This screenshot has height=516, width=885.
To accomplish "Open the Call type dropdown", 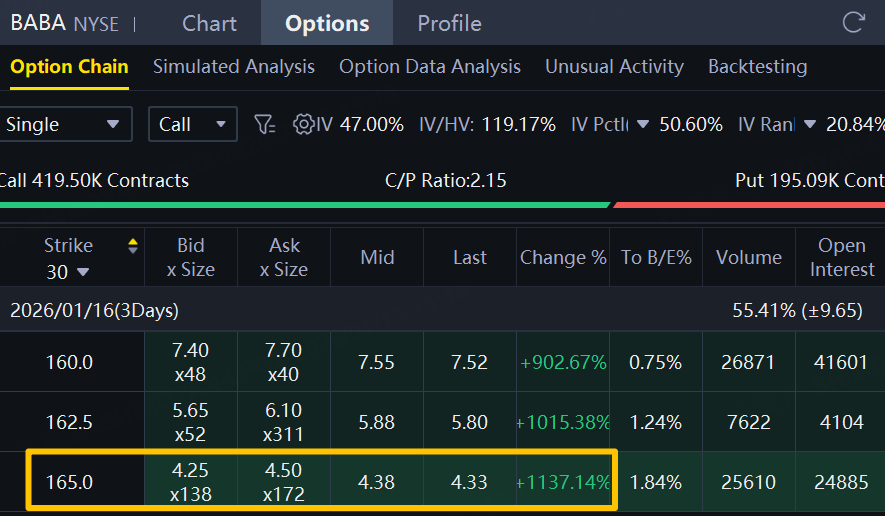I will (x=192, y=124).
